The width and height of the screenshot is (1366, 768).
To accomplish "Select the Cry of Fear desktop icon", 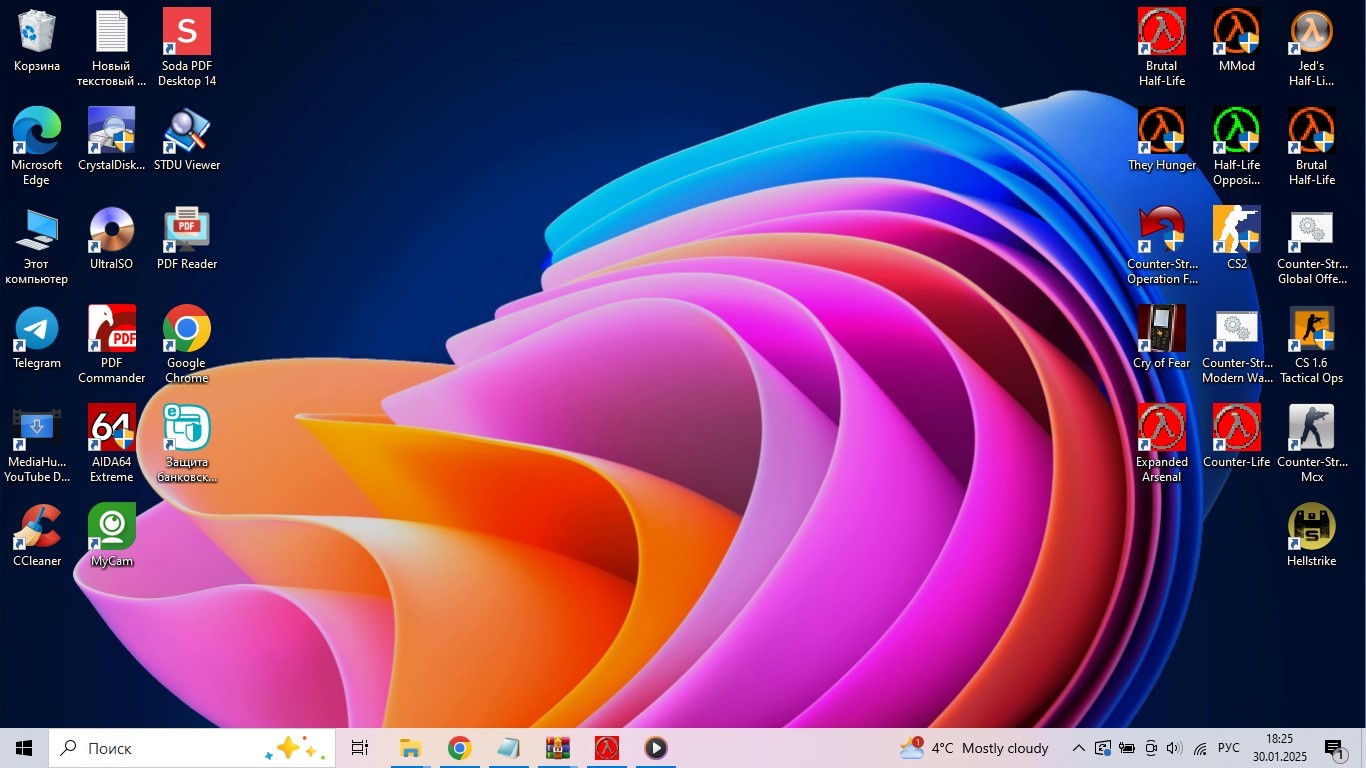I will click(x=1161, y=330).
